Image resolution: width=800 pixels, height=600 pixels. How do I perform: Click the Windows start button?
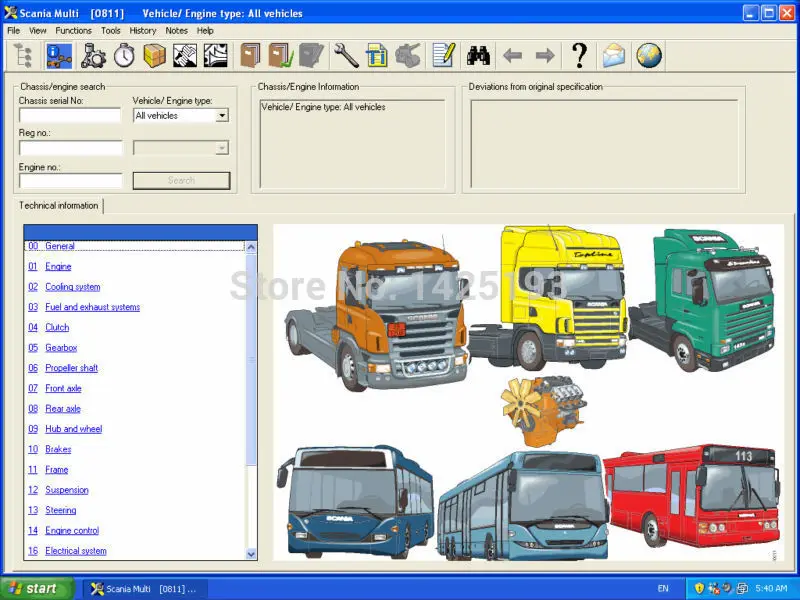(34, 588)
